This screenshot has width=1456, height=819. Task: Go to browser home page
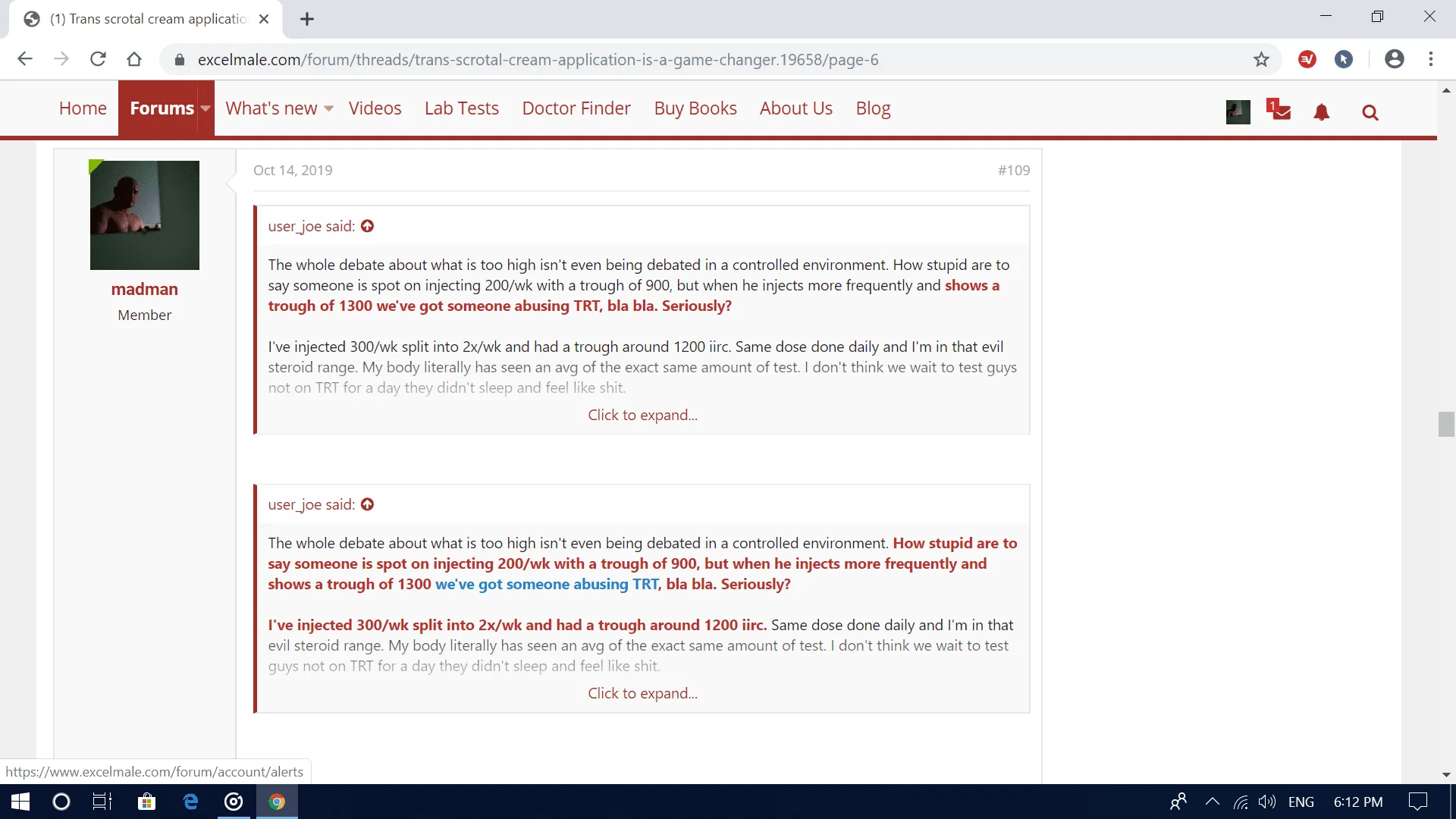tap(134, 59)
